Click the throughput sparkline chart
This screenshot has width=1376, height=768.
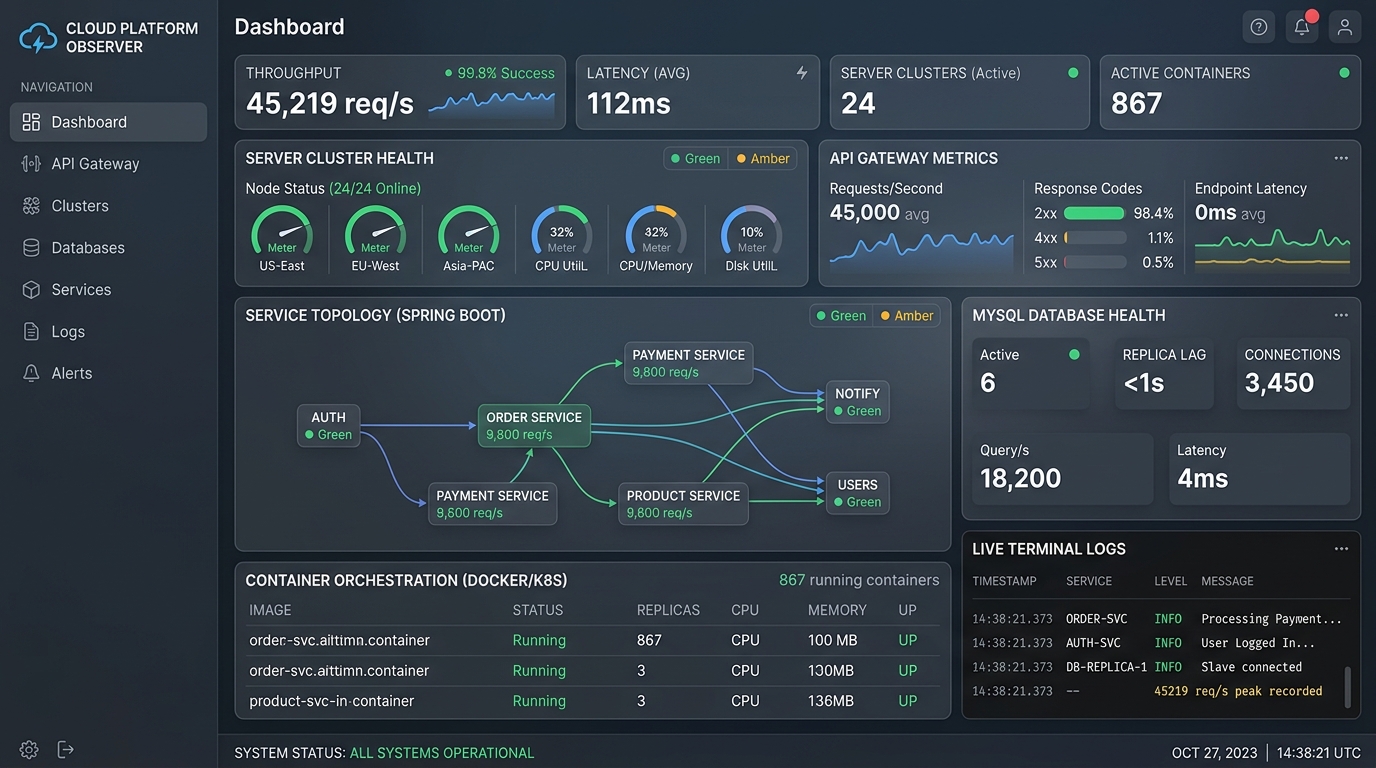[x=491, y=103]
